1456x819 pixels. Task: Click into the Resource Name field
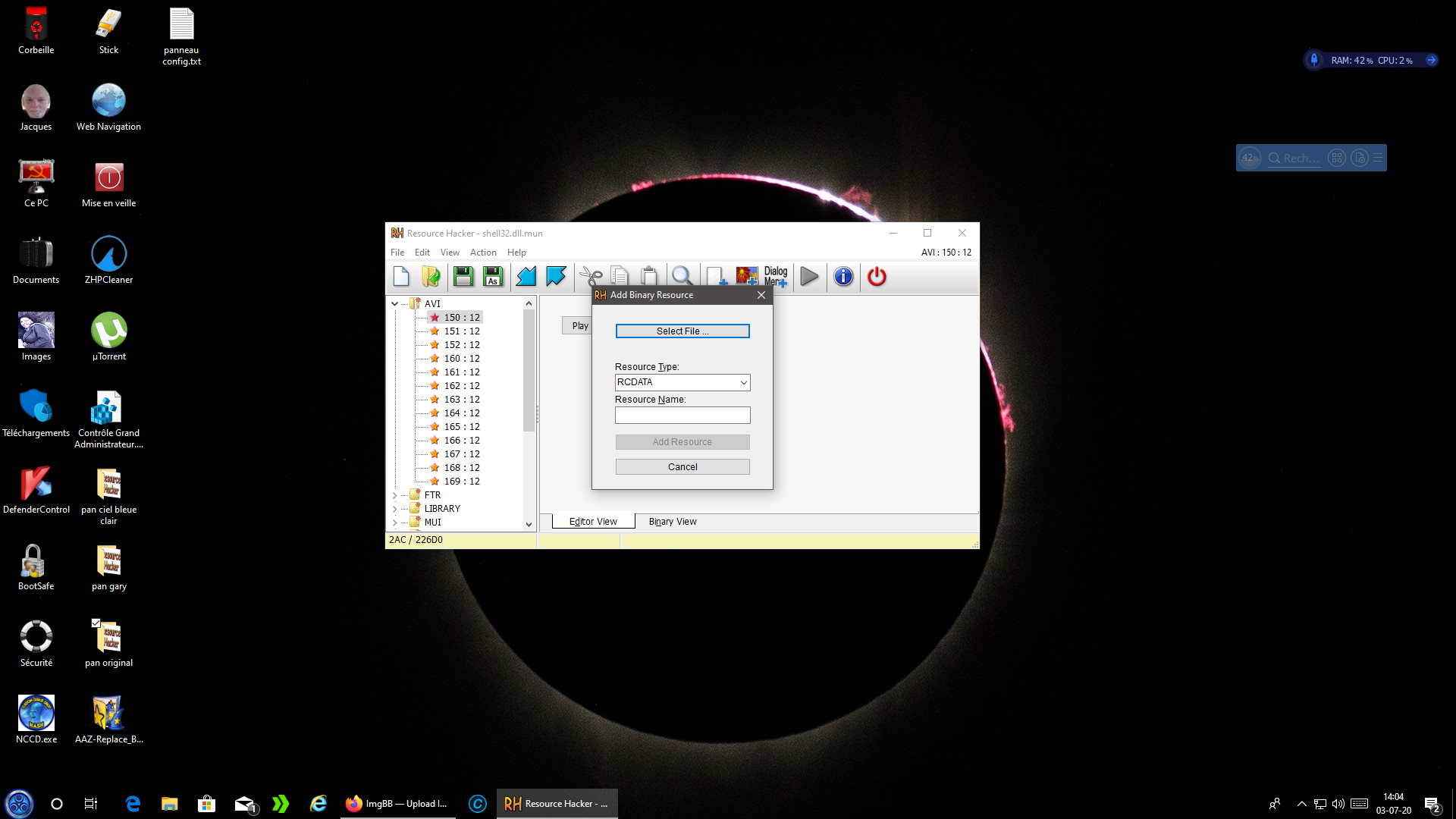(x=682, y=416)
